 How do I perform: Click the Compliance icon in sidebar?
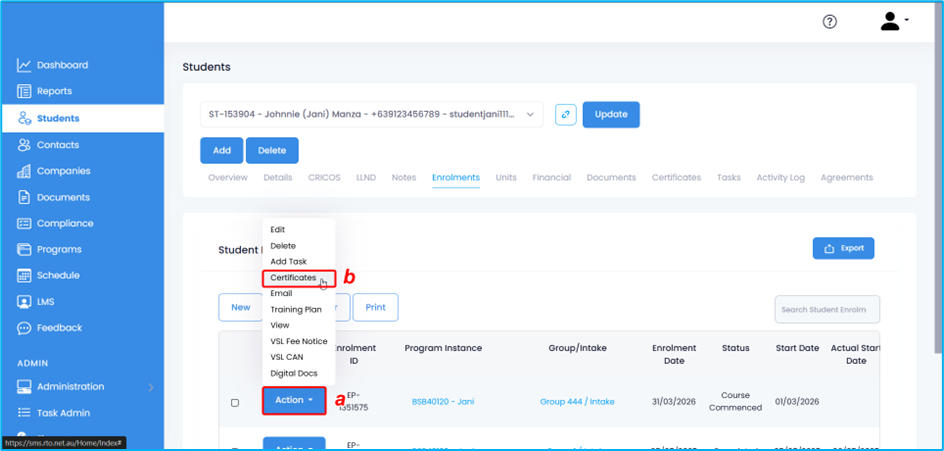coord(24,223)
